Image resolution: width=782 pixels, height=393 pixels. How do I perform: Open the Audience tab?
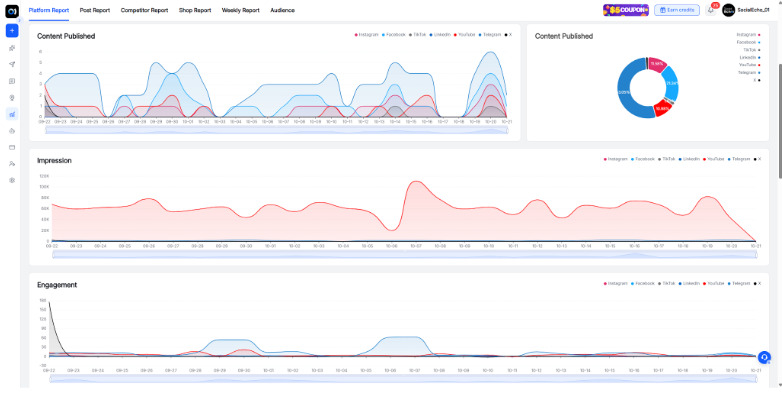coord(282,10)
